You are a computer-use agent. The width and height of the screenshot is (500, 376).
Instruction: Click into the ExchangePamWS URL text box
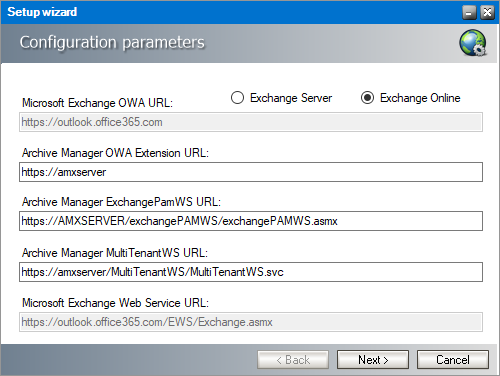pyautogui.click(x=251, y=221)
